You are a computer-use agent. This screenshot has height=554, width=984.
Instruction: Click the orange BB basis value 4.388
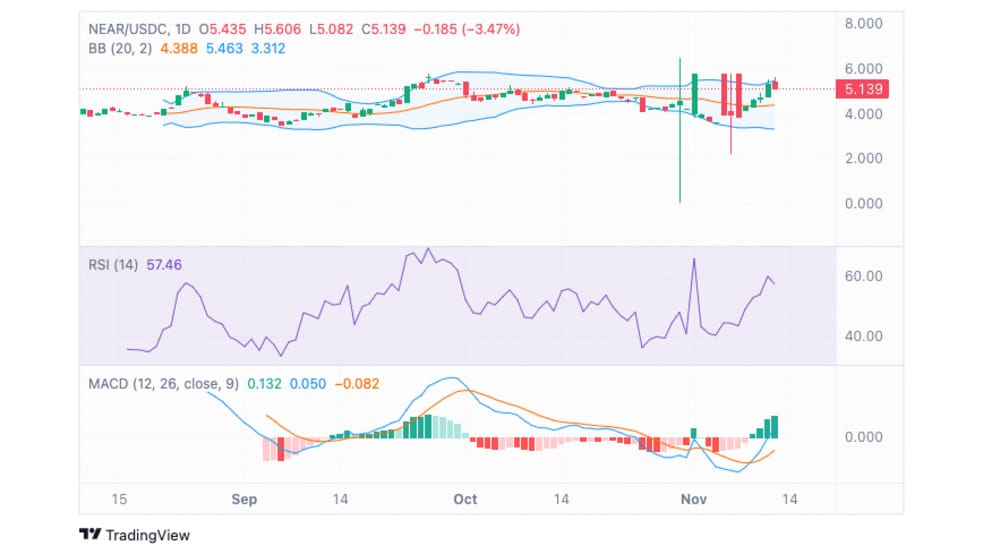[x=179, y=48]
